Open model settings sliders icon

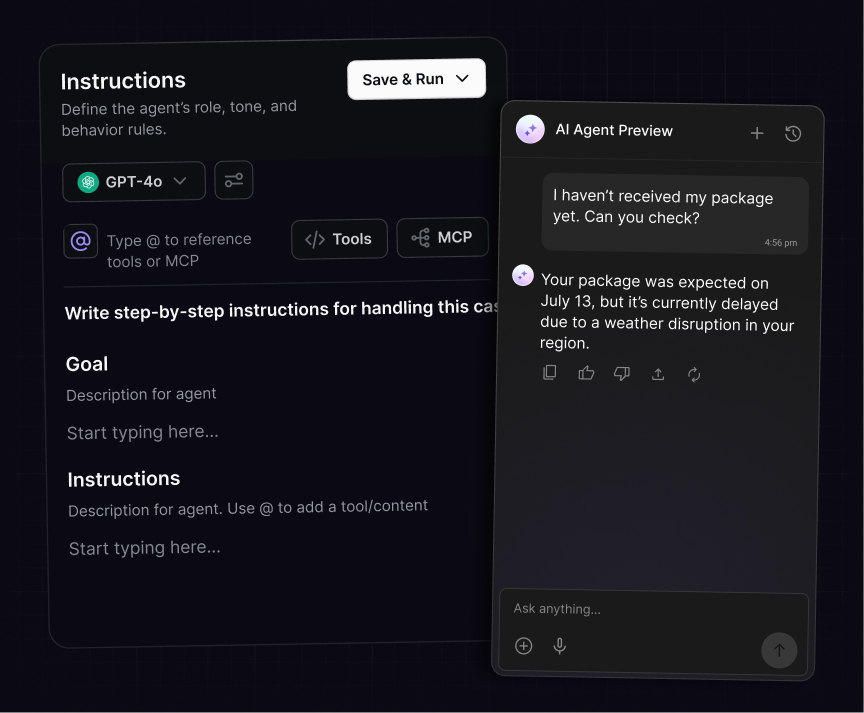234,181
